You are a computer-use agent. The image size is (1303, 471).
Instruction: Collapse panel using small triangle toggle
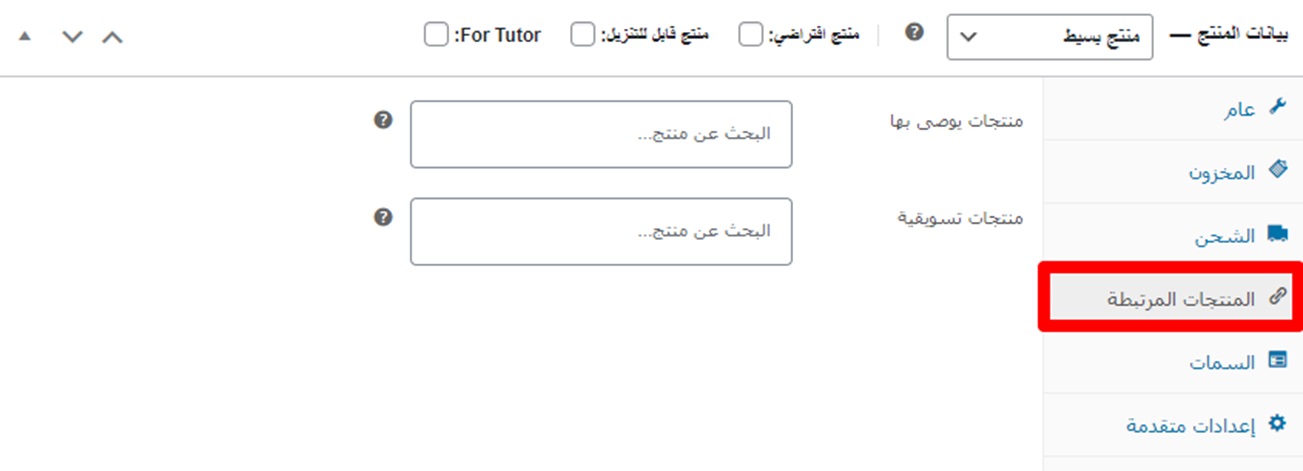(25, 36)
